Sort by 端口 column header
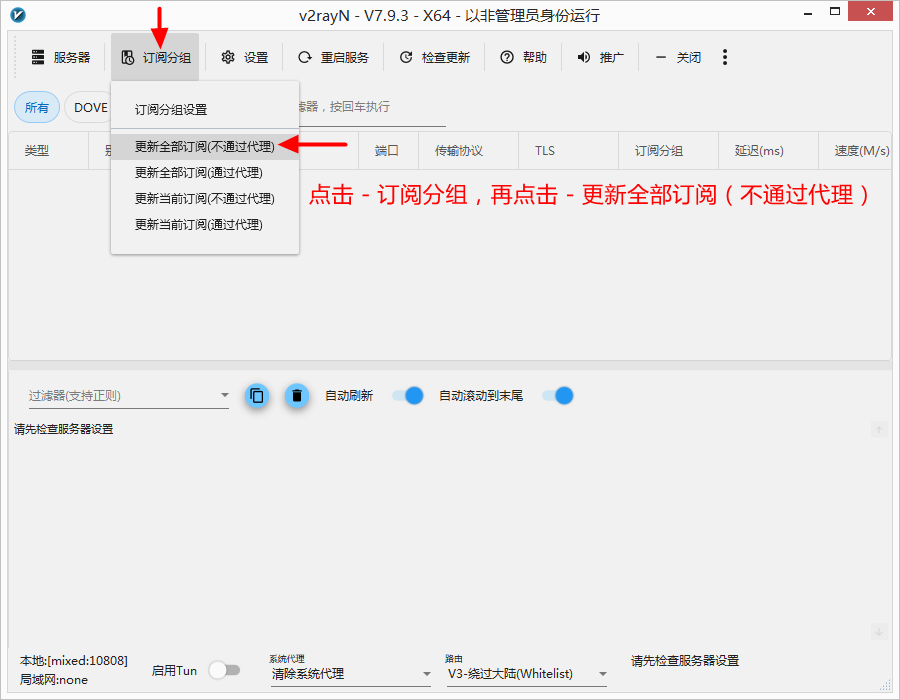The width and height of the screenshot is (900, 700). [388, 151]
